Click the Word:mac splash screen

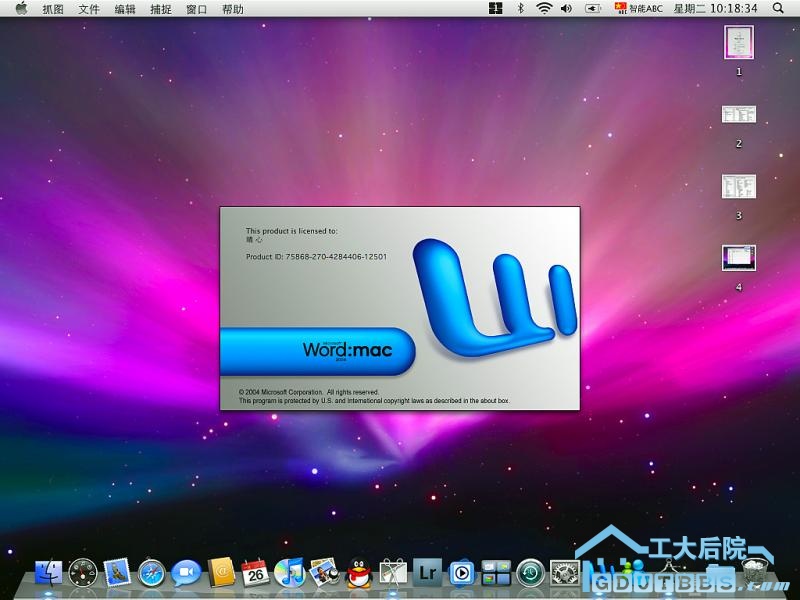click(399, 308)
